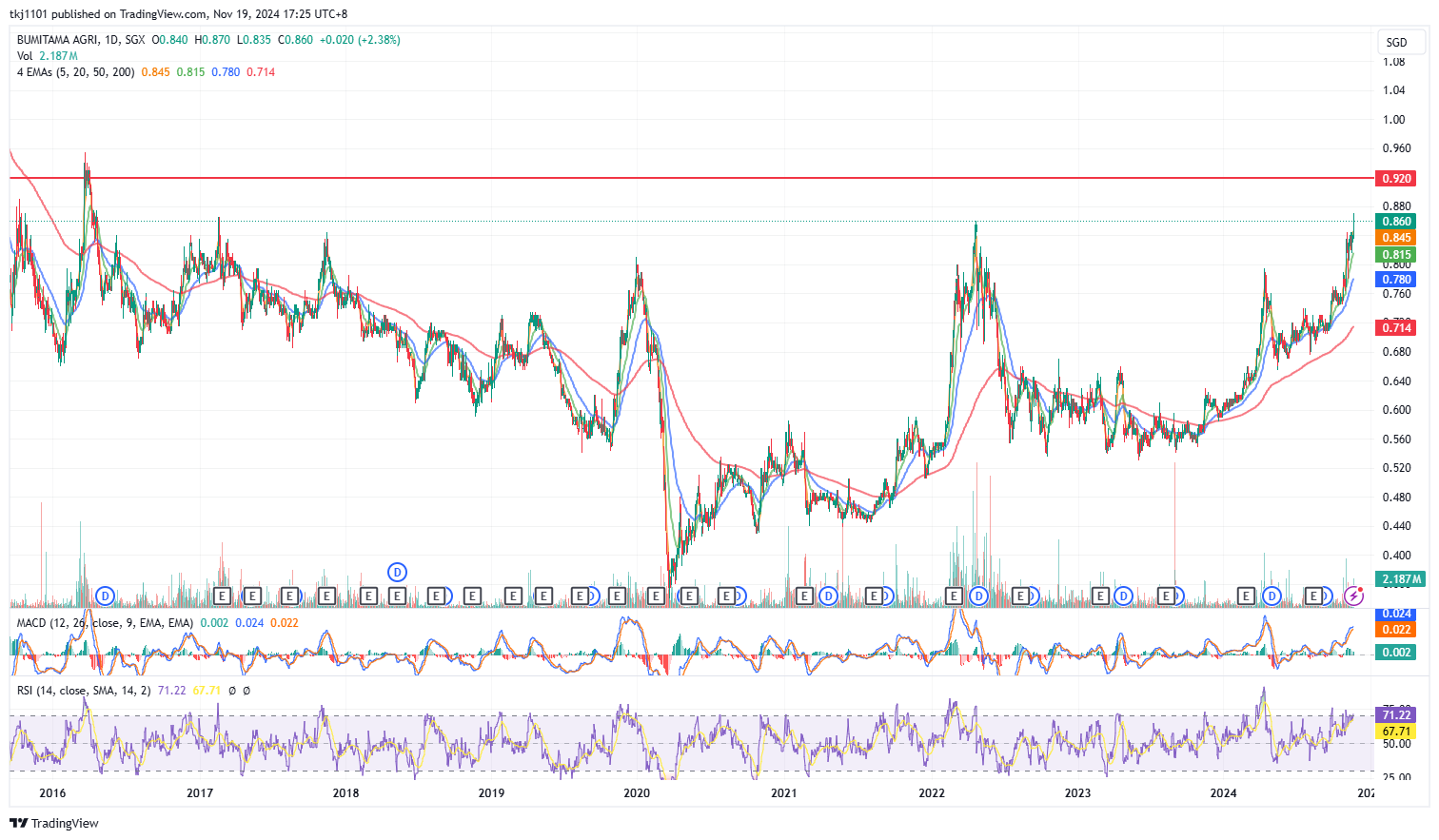Screen dimensions: 1439x840
Task: Click the dividend D marker just after 2024
Action: (1271, 596)
